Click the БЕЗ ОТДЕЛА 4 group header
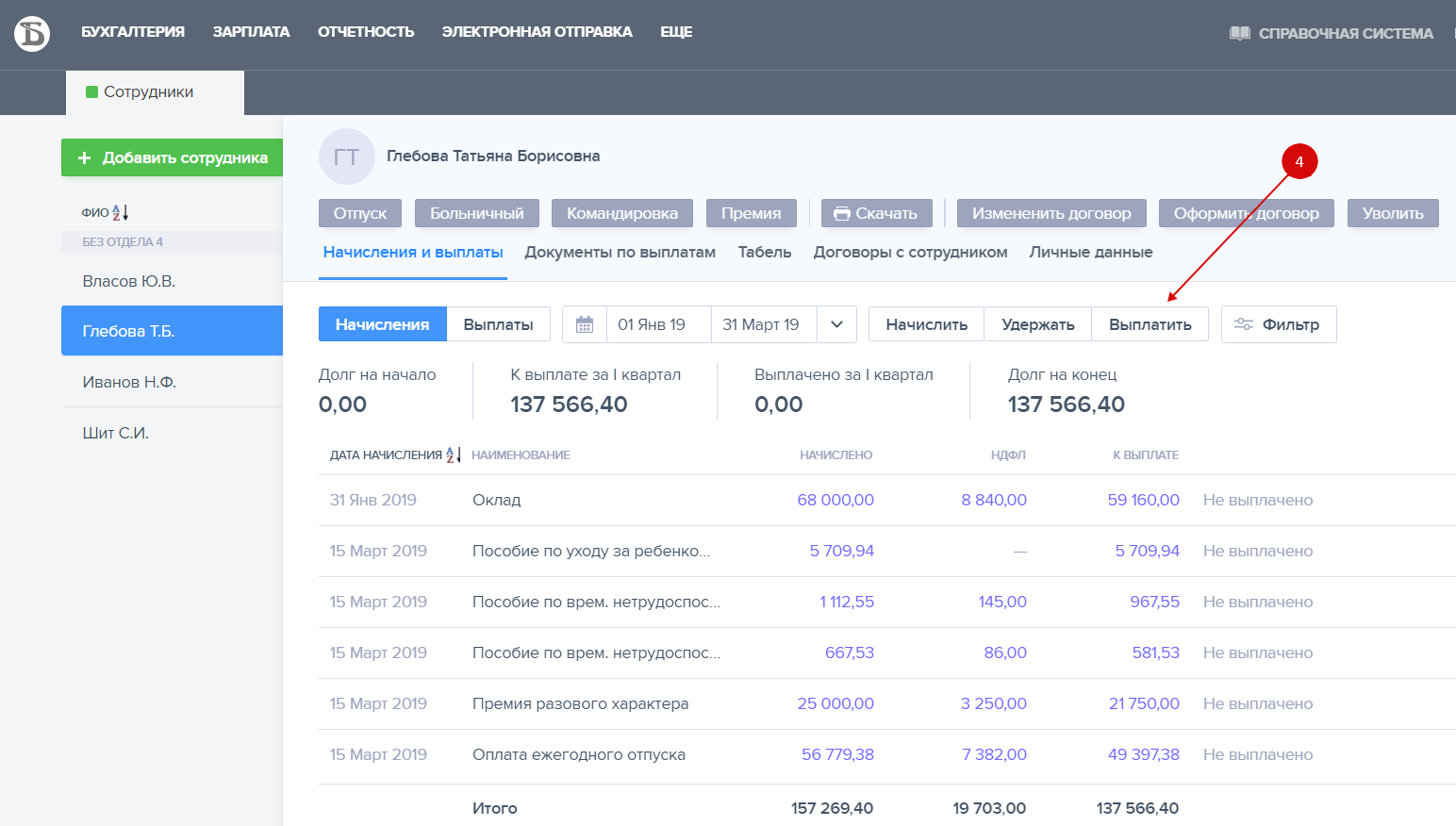 [x=172, y=242]
